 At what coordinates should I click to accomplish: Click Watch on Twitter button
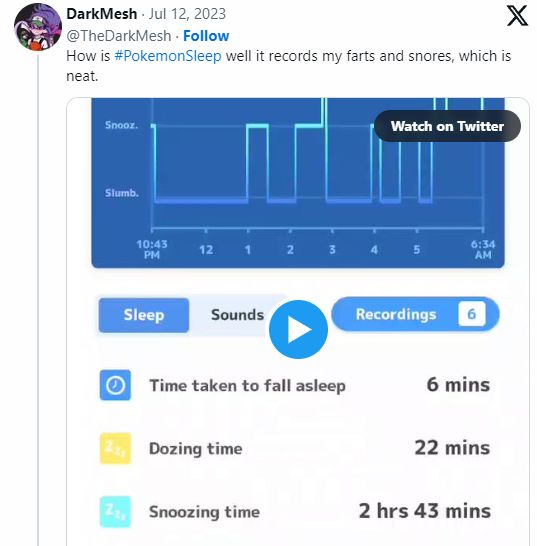pyautogui.click(x=447, y=126)
